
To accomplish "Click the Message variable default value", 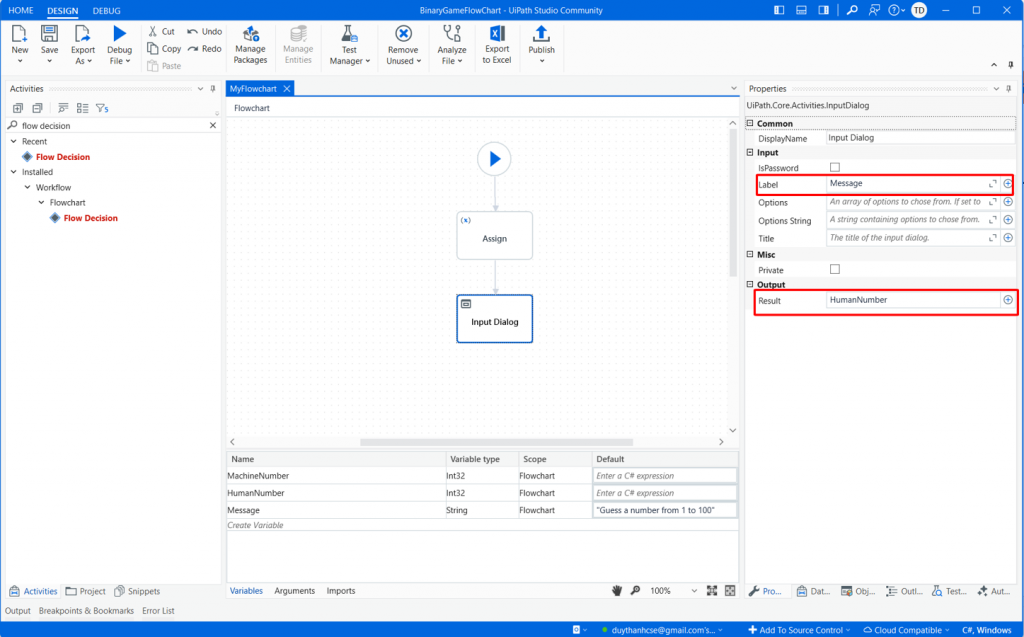I will click(x=665, y=510).
